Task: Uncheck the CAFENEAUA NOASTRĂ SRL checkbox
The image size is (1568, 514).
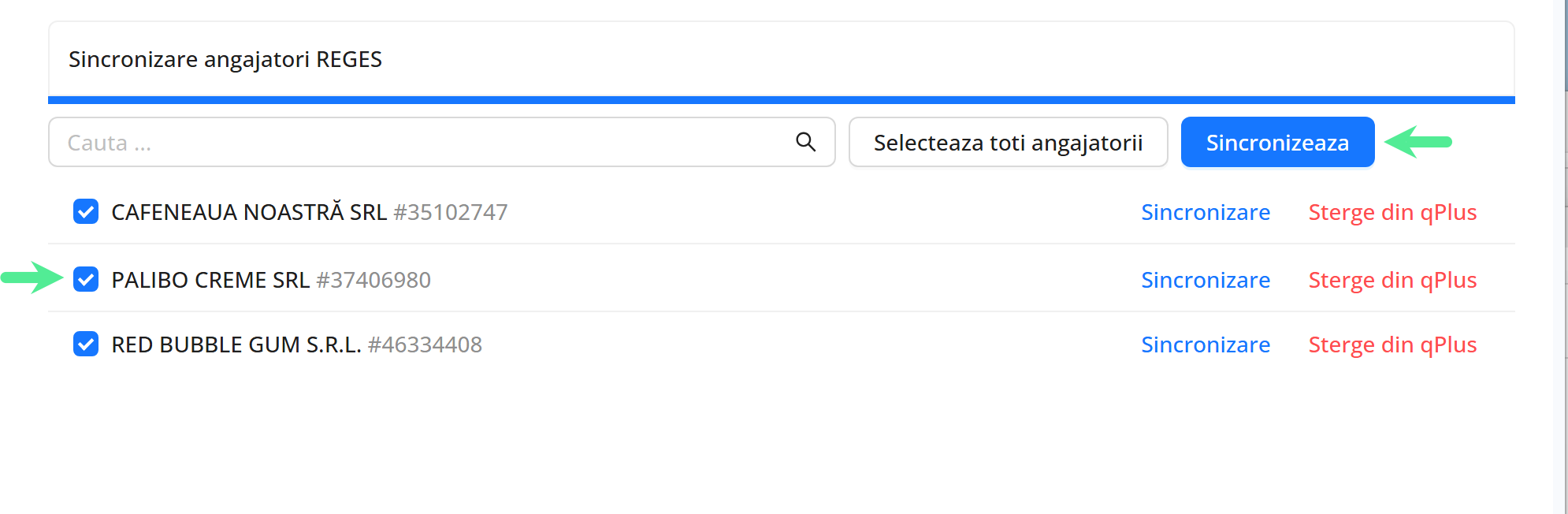Action: pos(86,212)
